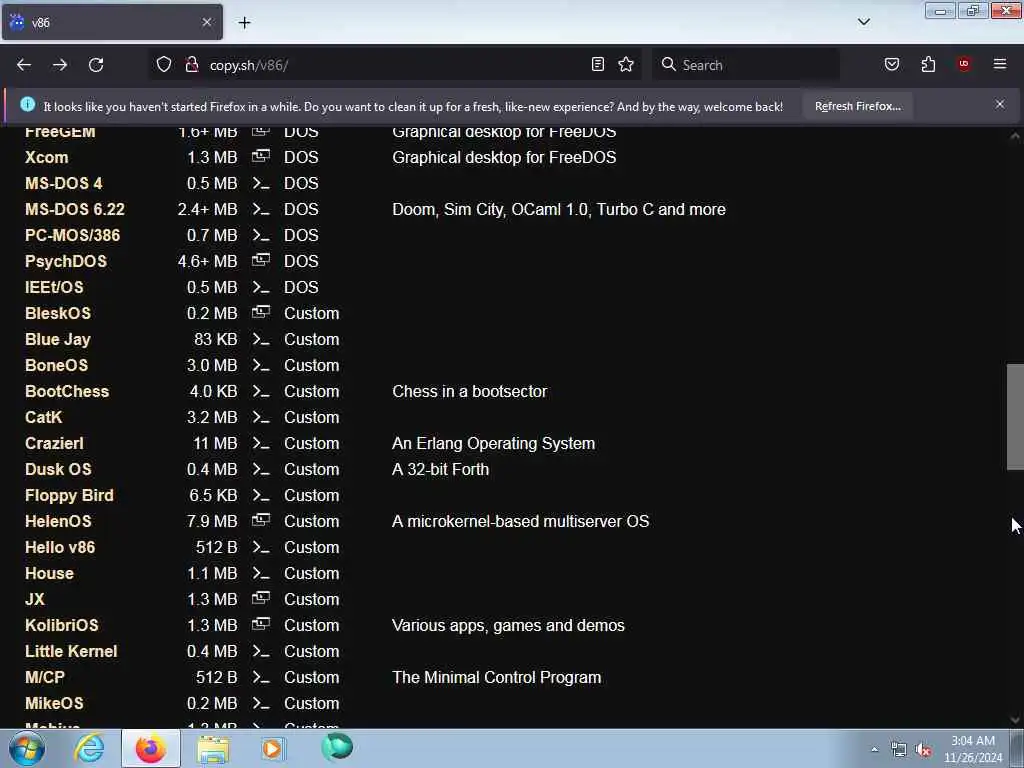Open BoneOS
The height and width of the screenshot is (768, 1024).
click(x=56, y=366)
